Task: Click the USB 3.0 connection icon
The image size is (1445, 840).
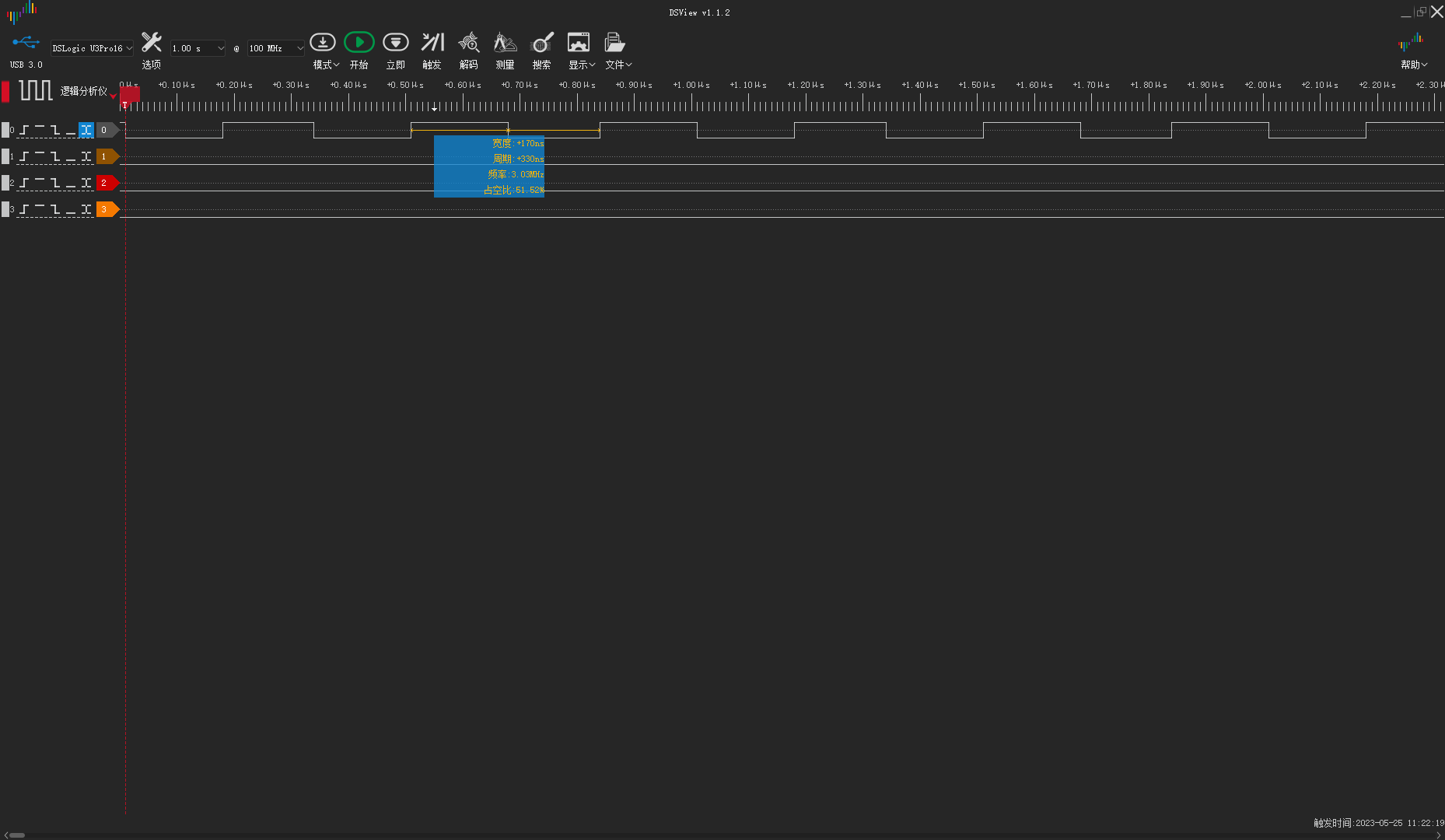Action: click(x=26, y=42)
